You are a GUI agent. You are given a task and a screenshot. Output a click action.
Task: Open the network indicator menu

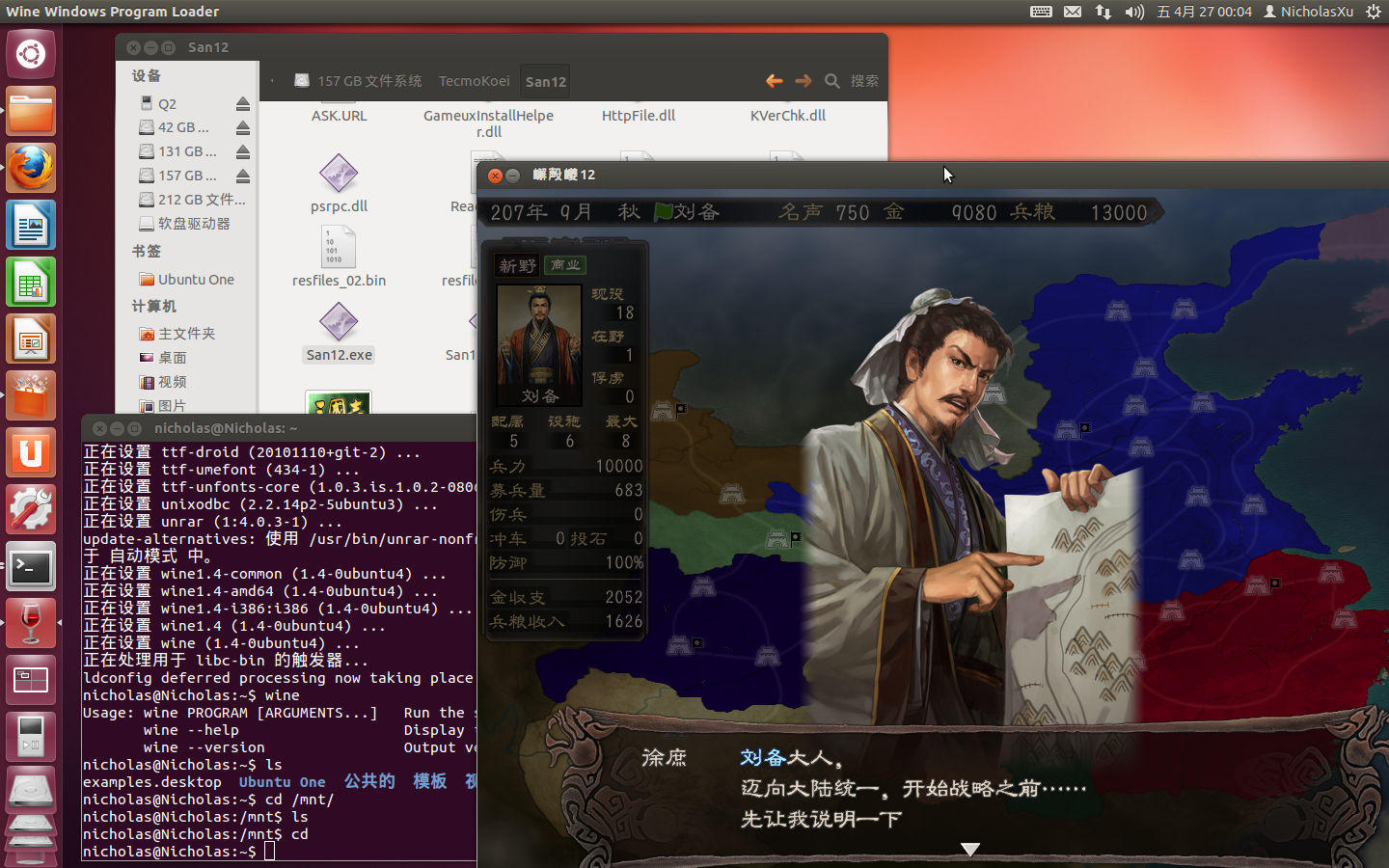[1103, 12]
